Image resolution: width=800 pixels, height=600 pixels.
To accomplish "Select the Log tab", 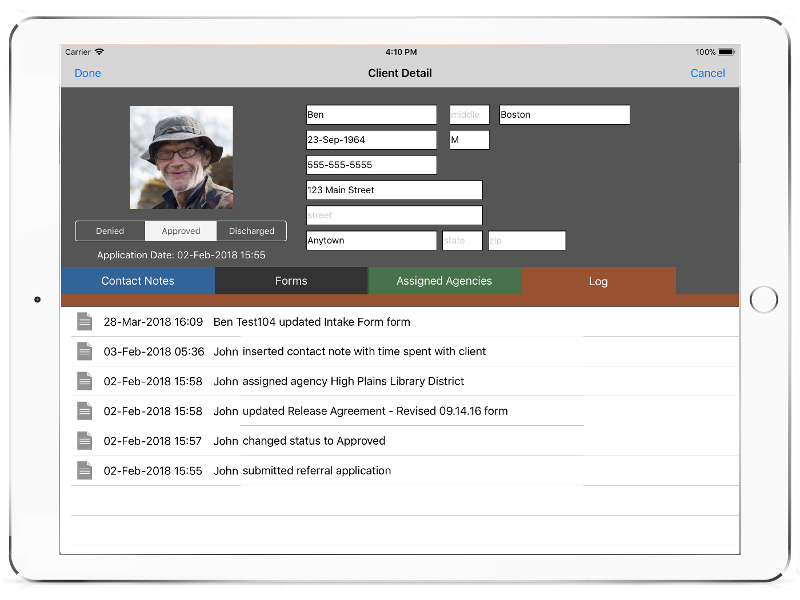I will click(x=598, y=281).
